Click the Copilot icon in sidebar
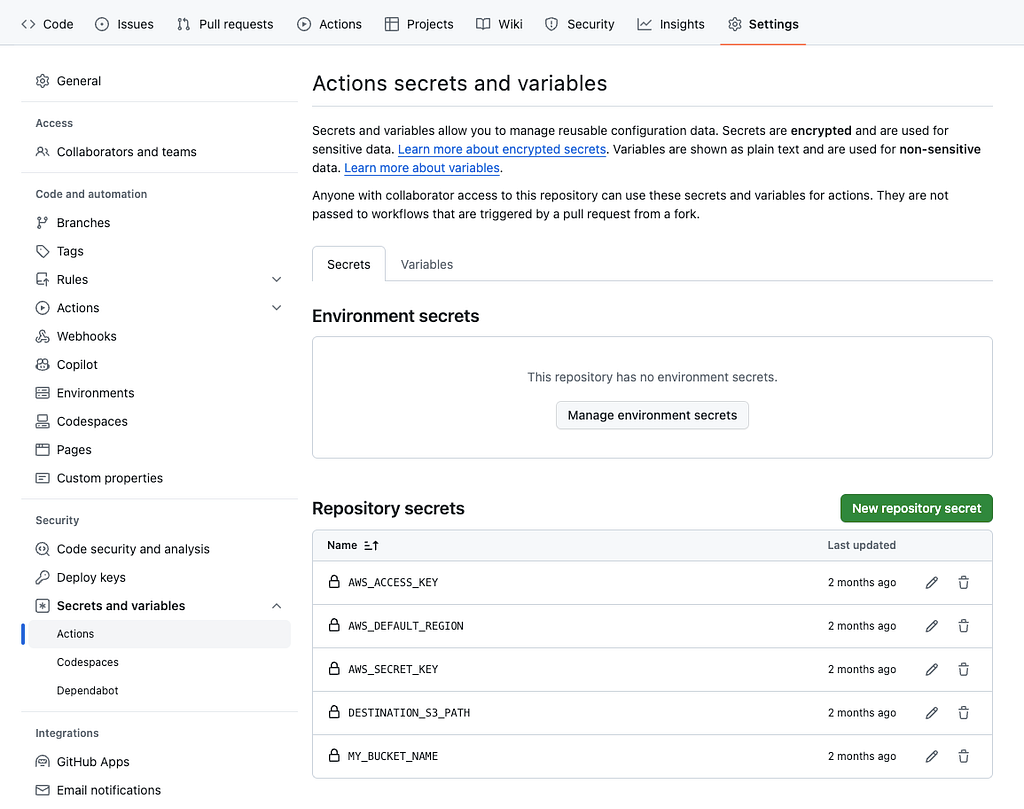The image size is (1024, 809). pos(42,364)
